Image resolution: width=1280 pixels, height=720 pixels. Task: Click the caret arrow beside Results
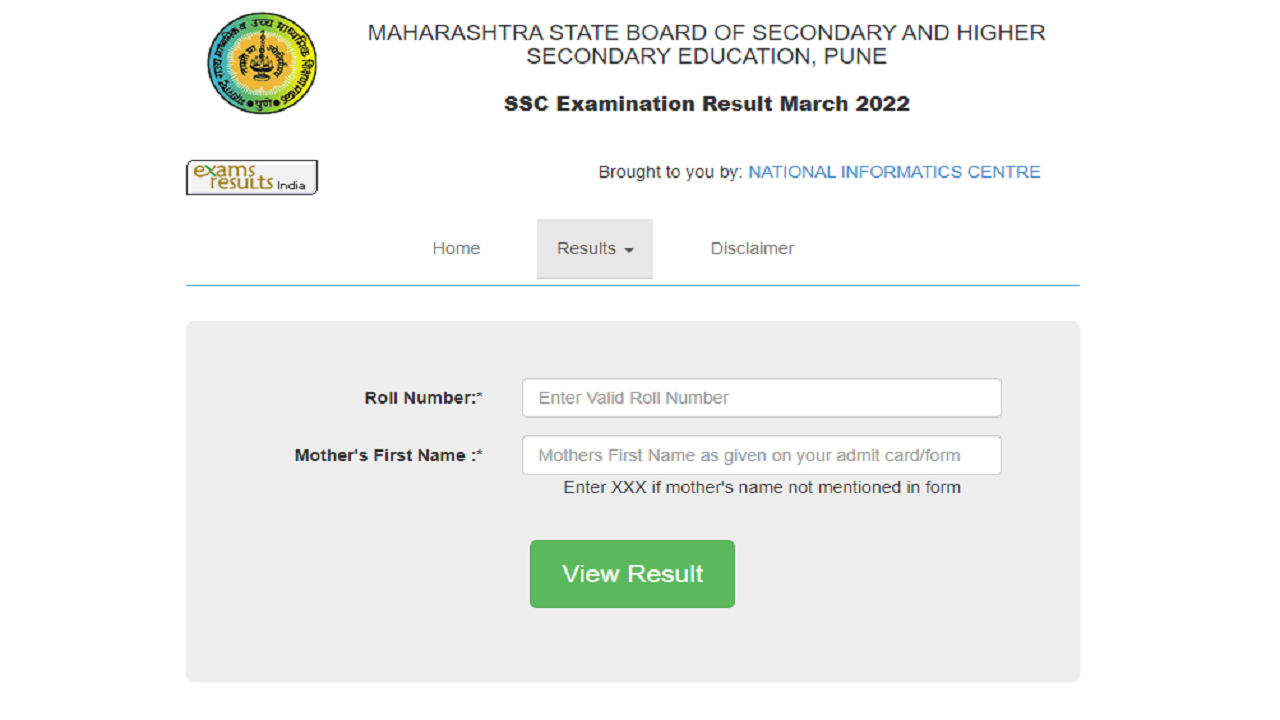pyautogui.click(x=629, y=250)
